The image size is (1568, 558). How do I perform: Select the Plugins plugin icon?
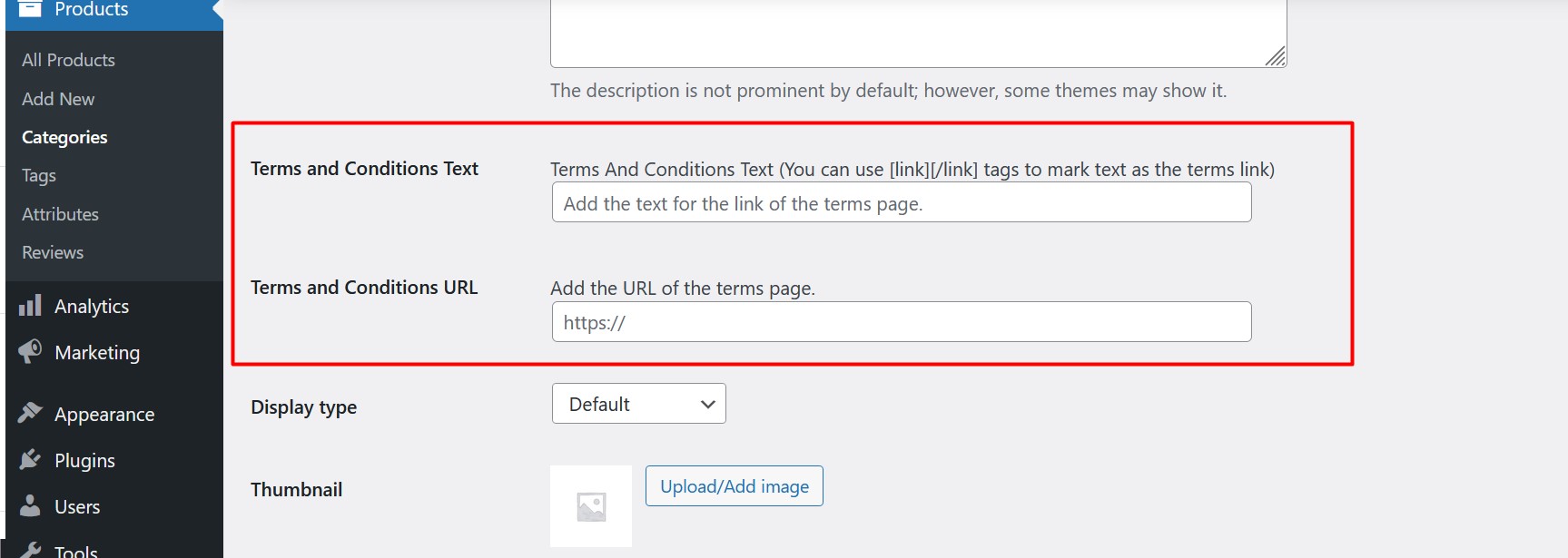[30, 460]
